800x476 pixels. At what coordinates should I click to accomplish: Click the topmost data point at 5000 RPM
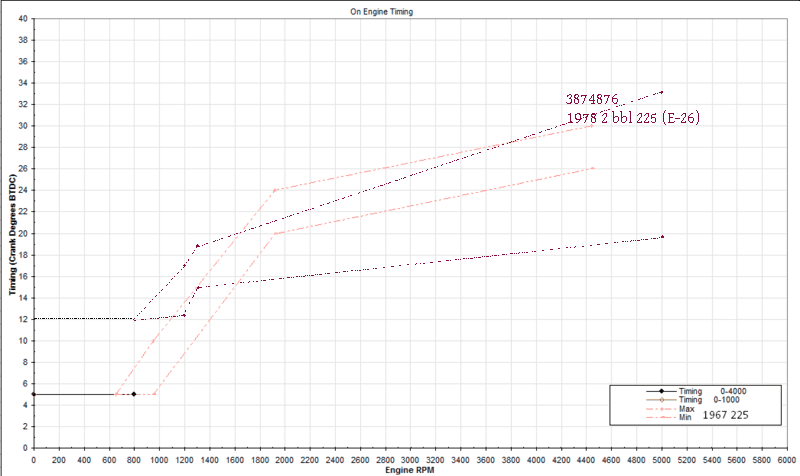(x=662, y=92)
